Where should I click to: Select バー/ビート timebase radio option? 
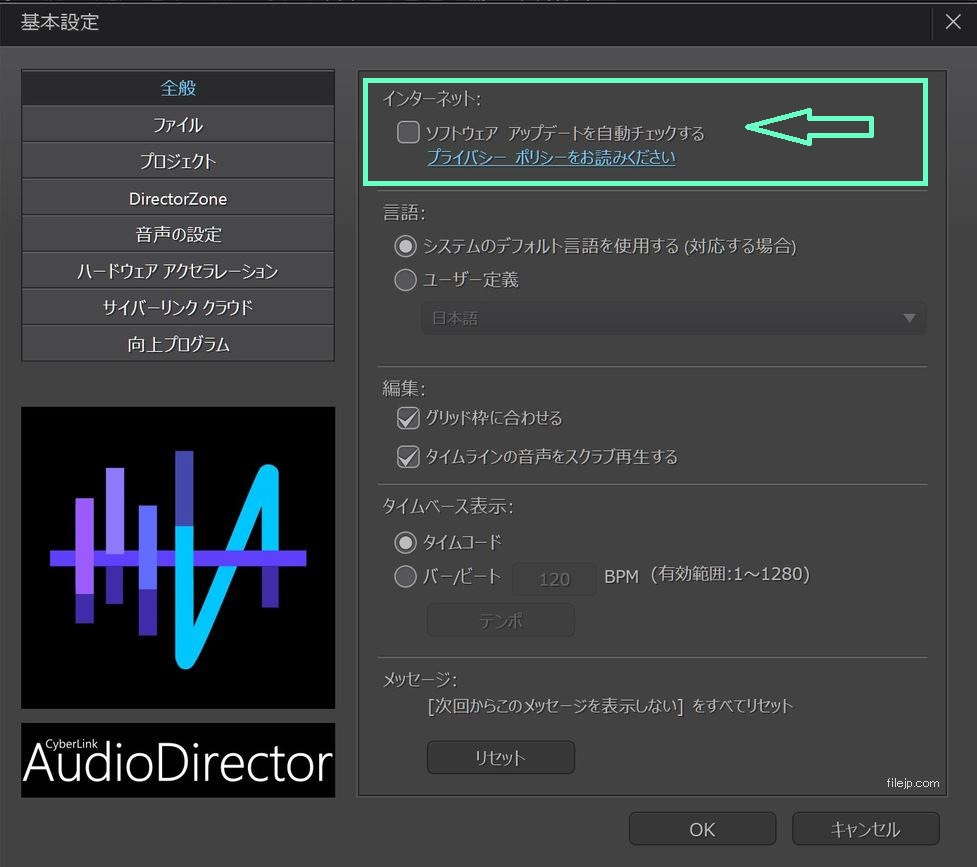click(405, 577)
